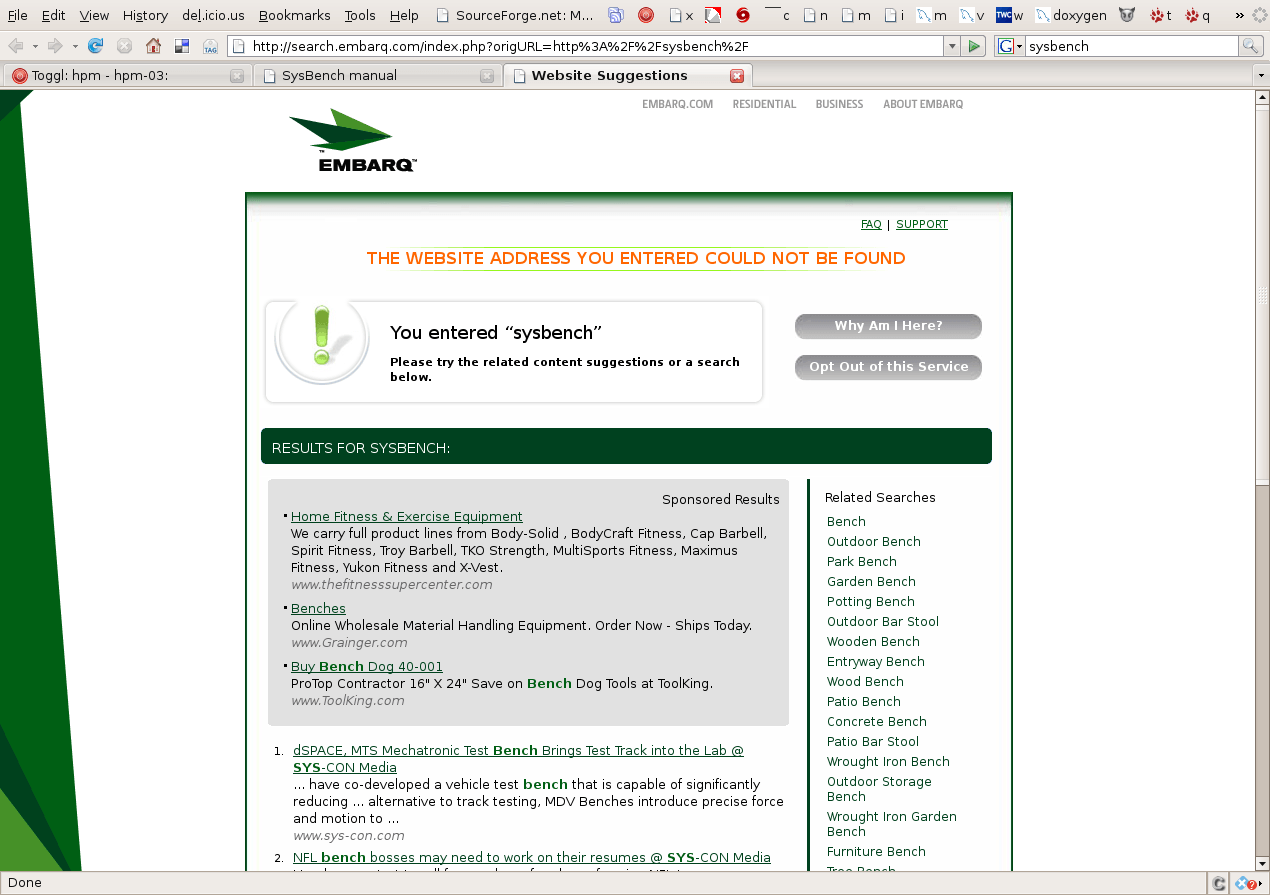Click the search magnifier icon
Viewport: 1270px width, 895px height.
point(1249,46)
